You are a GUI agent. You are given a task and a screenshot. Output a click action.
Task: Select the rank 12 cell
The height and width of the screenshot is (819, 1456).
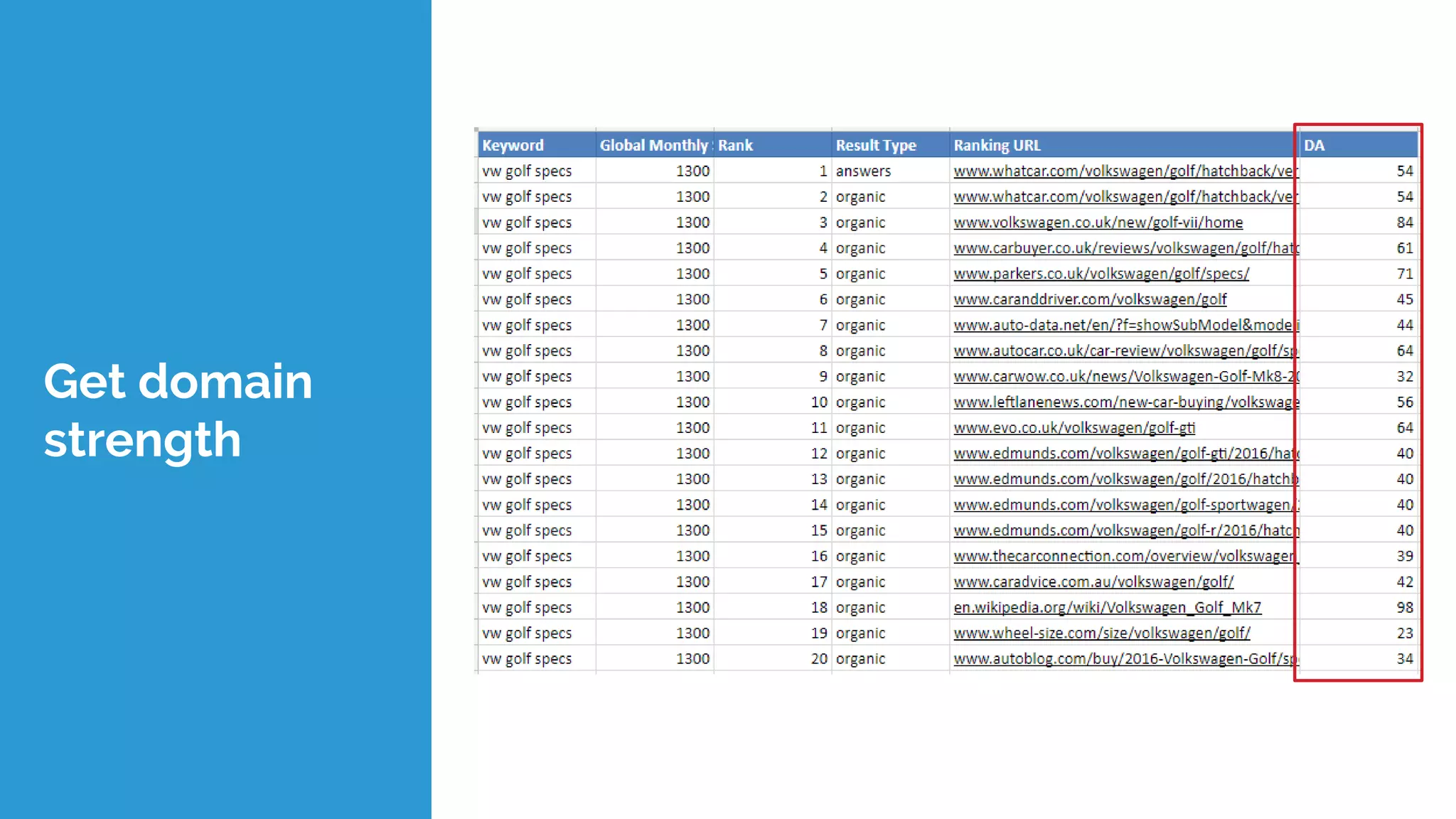coord(773,454)
